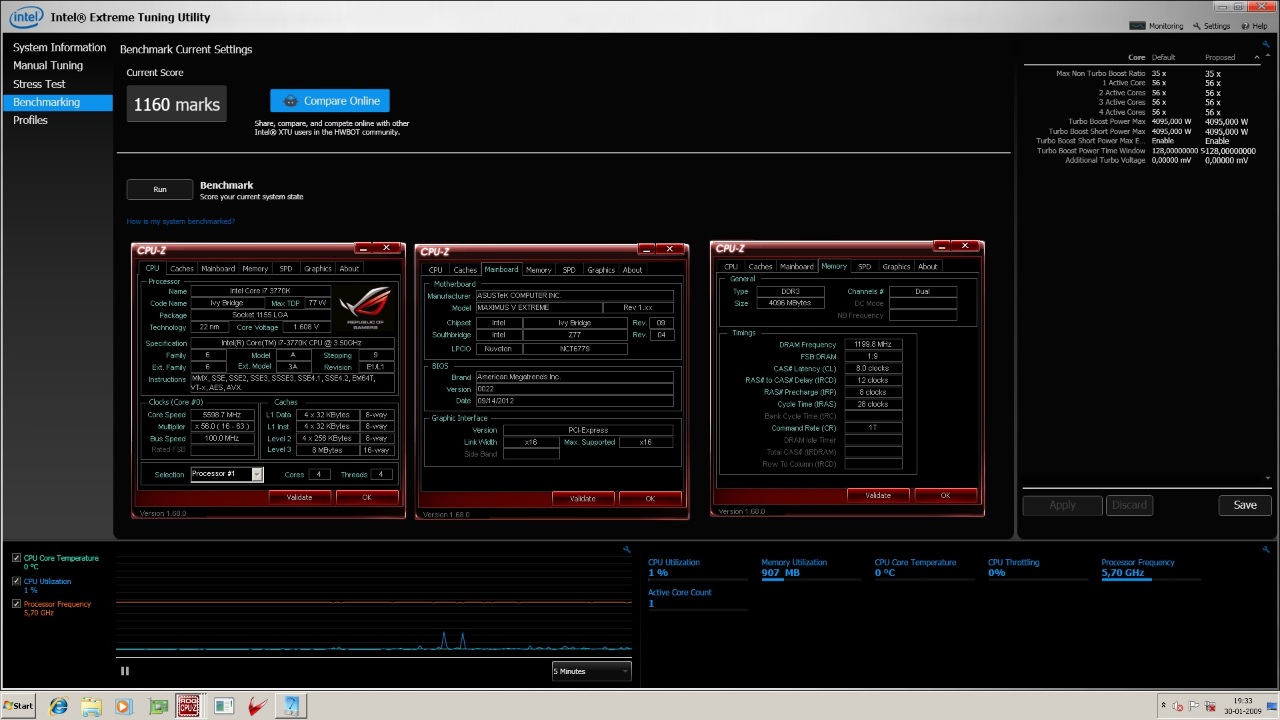Open Help with the question mark icon

1245,26
